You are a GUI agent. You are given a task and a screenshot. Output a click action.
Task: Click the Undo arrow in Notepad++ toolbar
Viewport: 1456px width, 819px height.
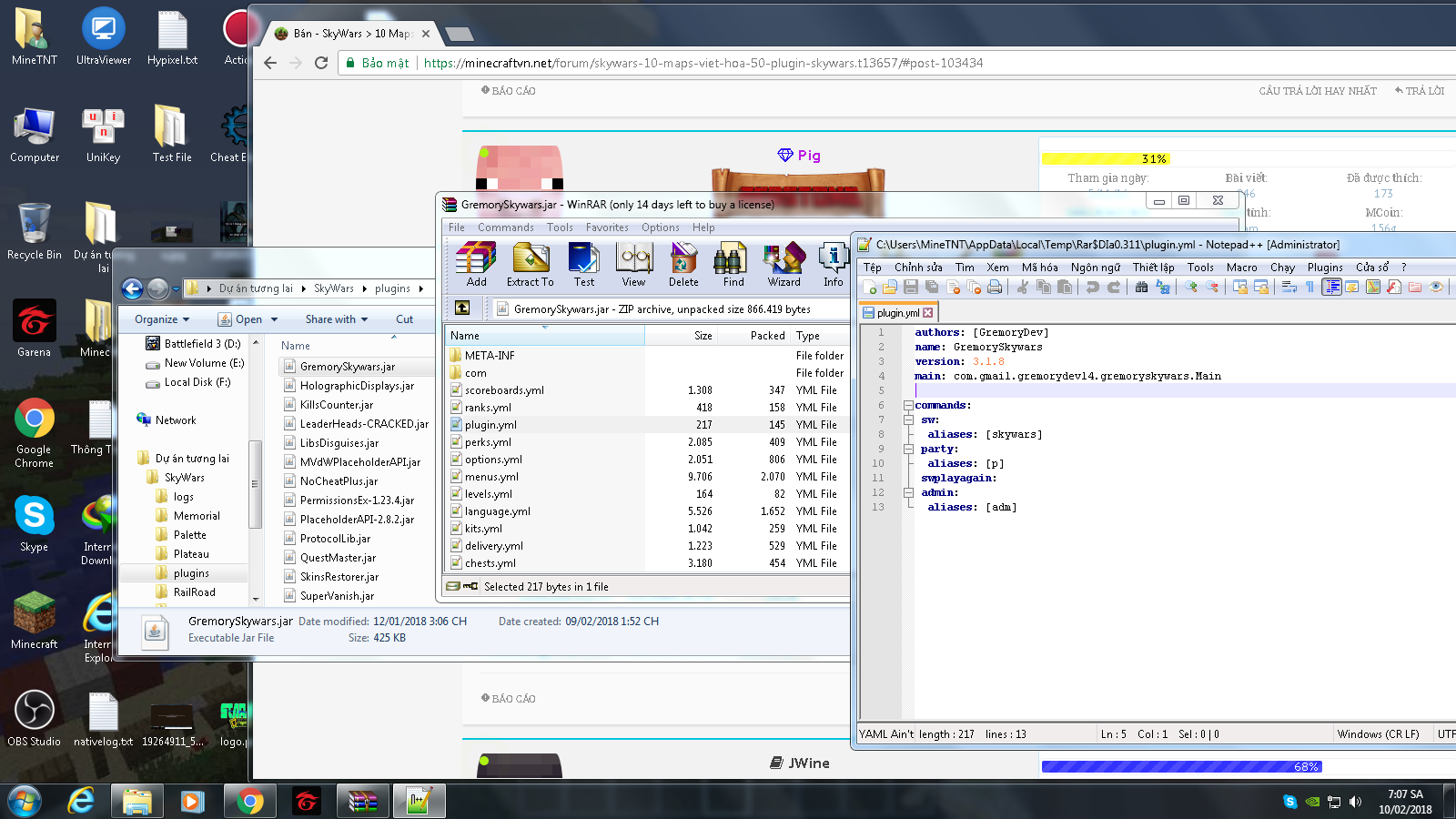[x=1093, y=288]
